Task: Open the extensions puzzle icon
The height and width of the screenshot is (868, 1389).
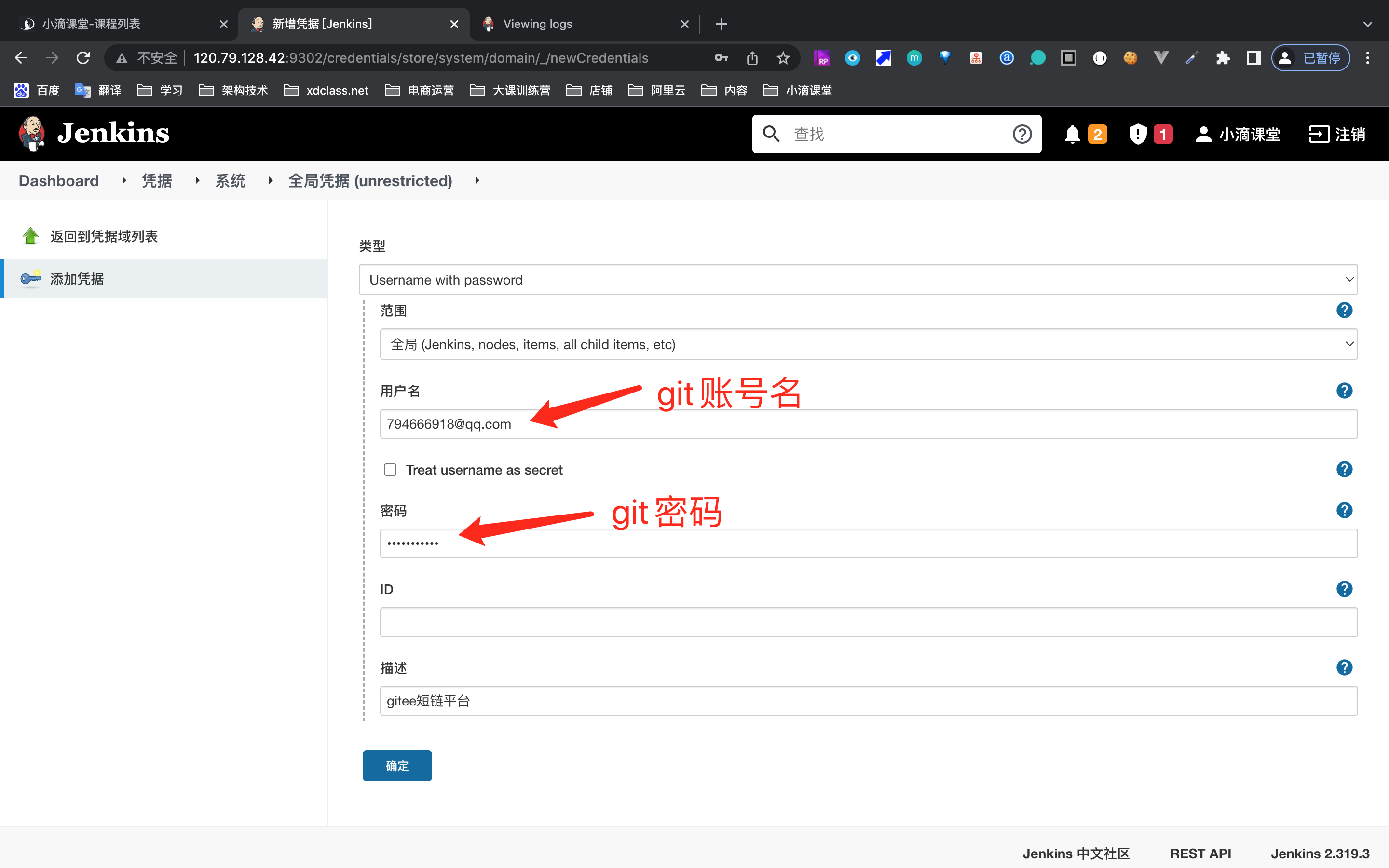Action: coord(1223,58)
